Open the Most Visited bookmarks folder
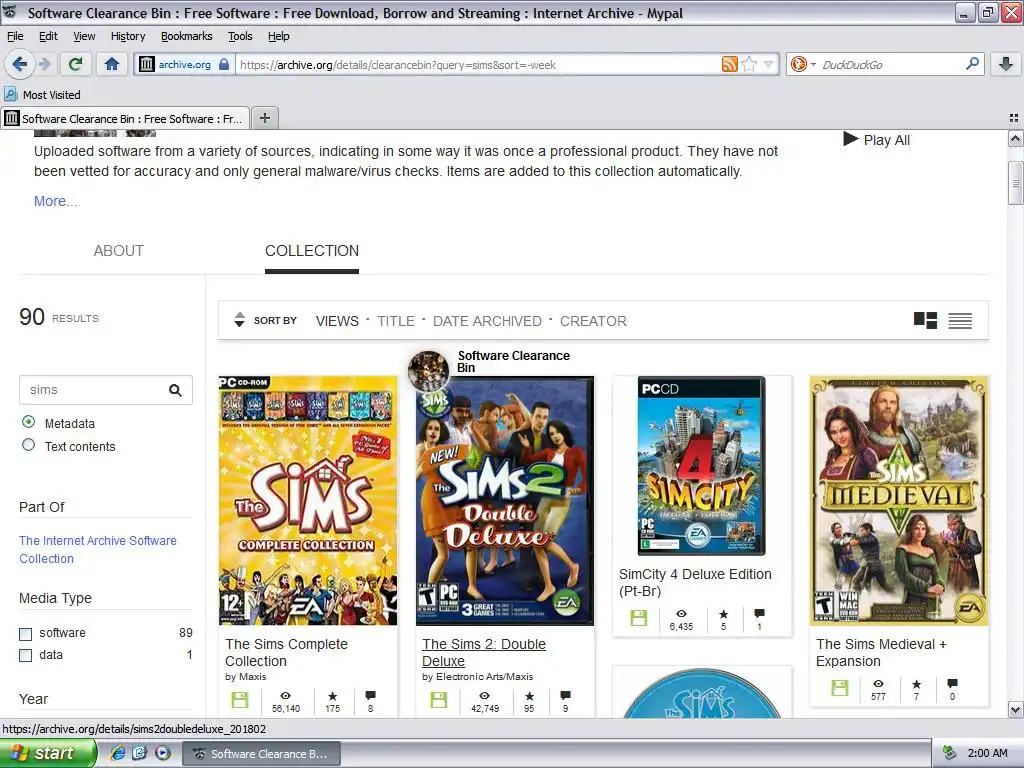Screen dimensions: 1024x768 click(42, 95)
